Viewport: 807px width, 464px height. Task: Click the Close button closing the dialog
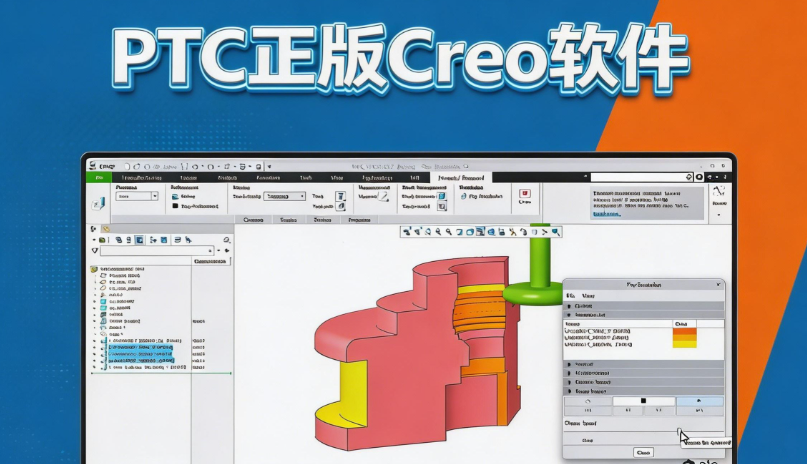[643, 453]
